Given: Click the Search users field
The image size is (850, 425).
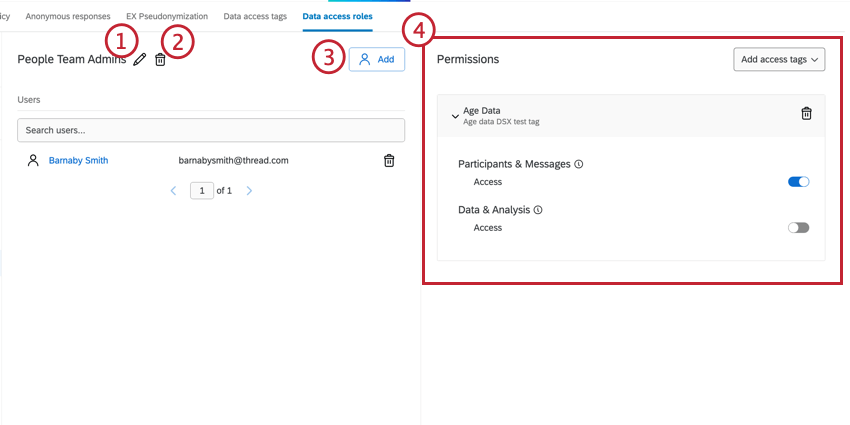Looking at the screenshot, I should pyautogui.click(x=211, y=130).
